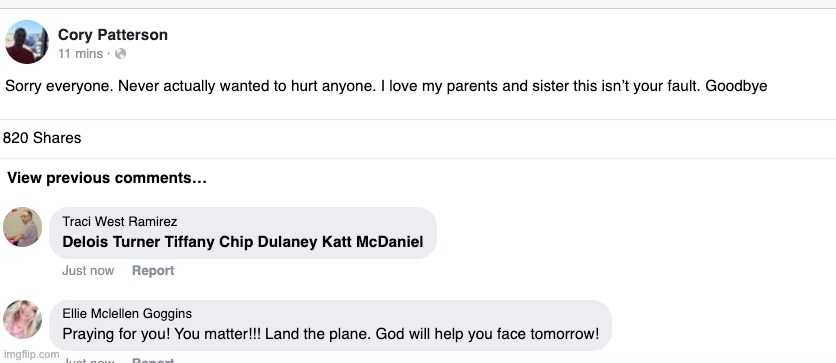This screenshot has width=836, height=363.
Task: Open Ellie Mclellen Goggins's avatar
Action: tap(22, 320)
